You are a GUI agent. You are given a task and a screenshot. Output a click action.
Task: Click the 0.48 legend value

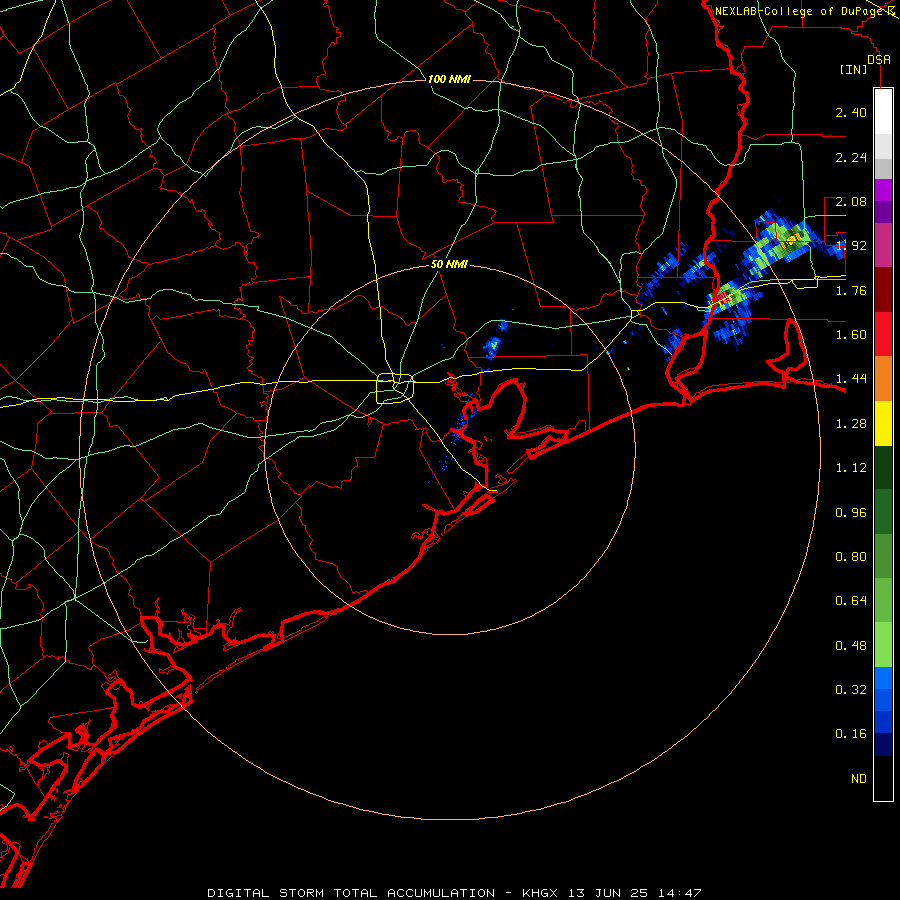[851, 646]
